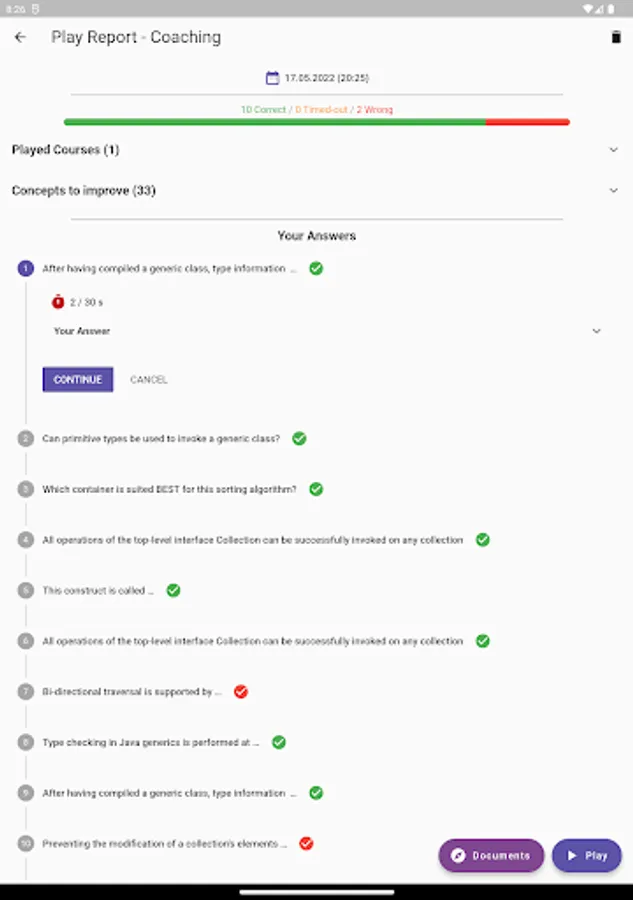Tap red wrong mark on question 10
Image resolution: width=633 pixels, height=900 pixels.
coord(306,843)
